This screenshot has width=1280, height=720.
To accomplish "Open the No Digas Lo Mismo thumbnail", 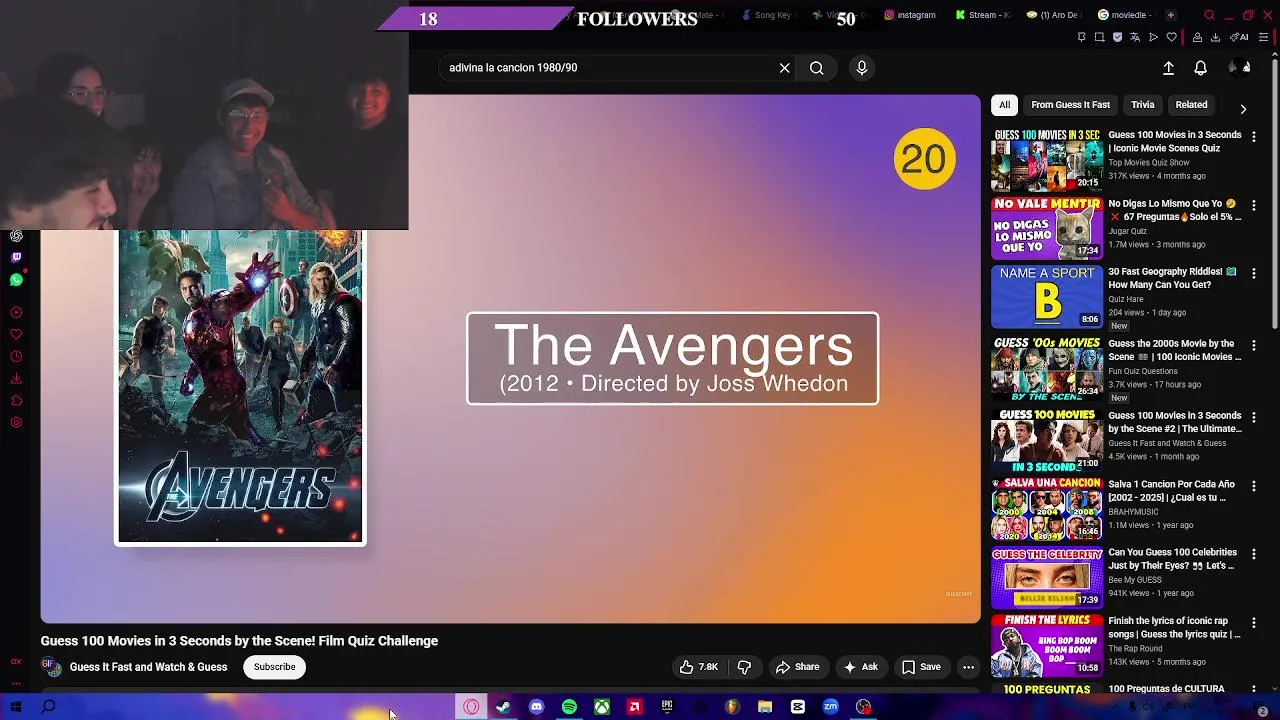I will (x=1046, y=228).
